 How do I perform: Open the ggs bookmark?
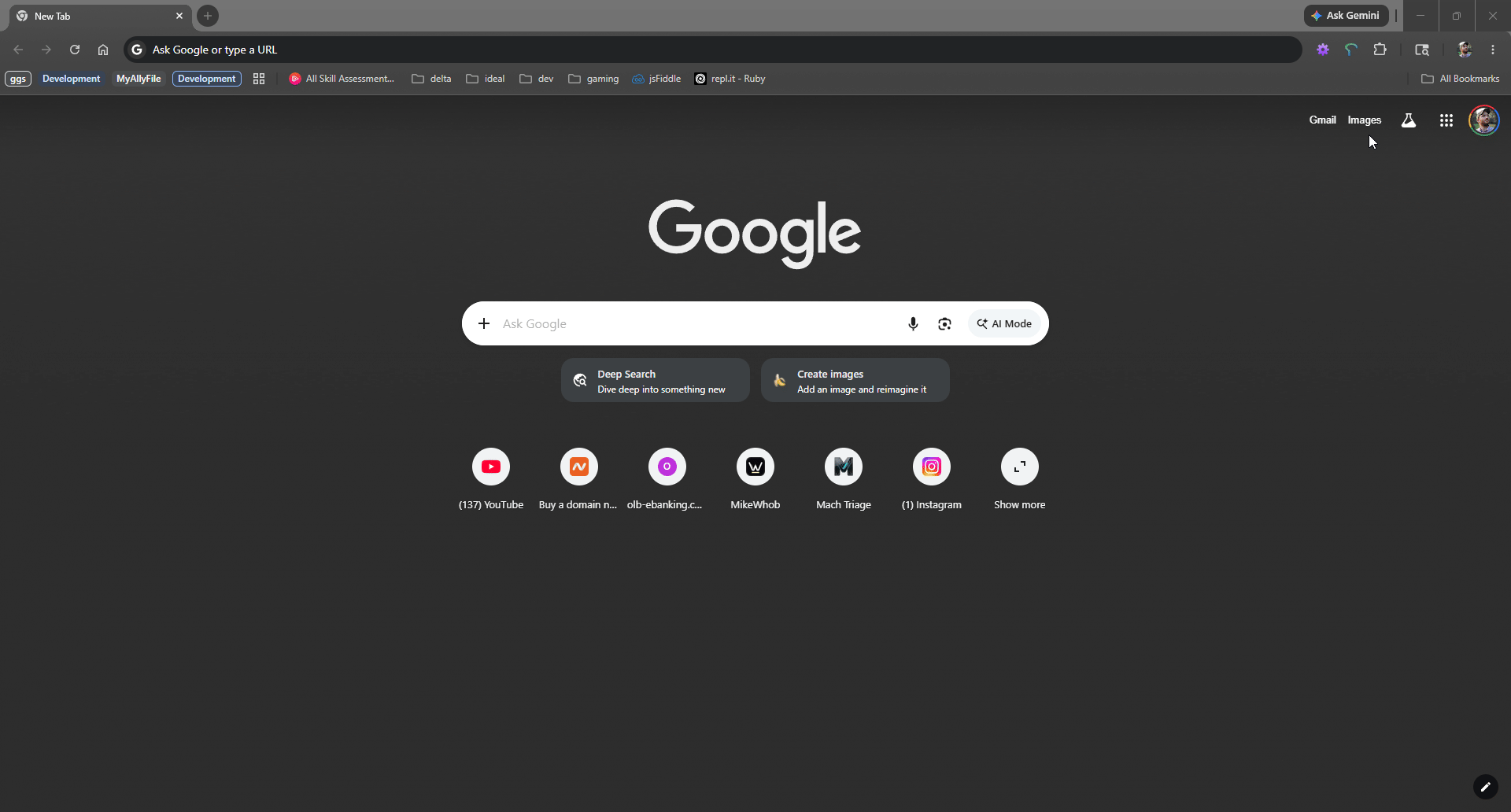click(x=18, y=79)
